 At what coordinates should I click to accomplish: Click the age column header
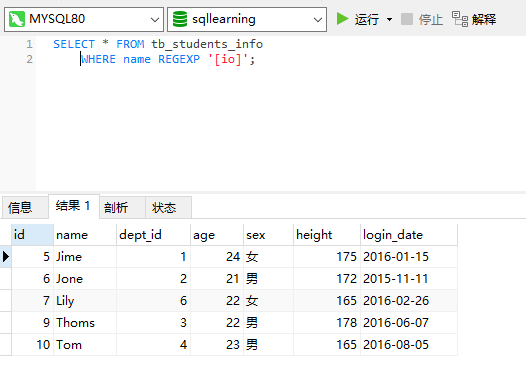point(217,235)
